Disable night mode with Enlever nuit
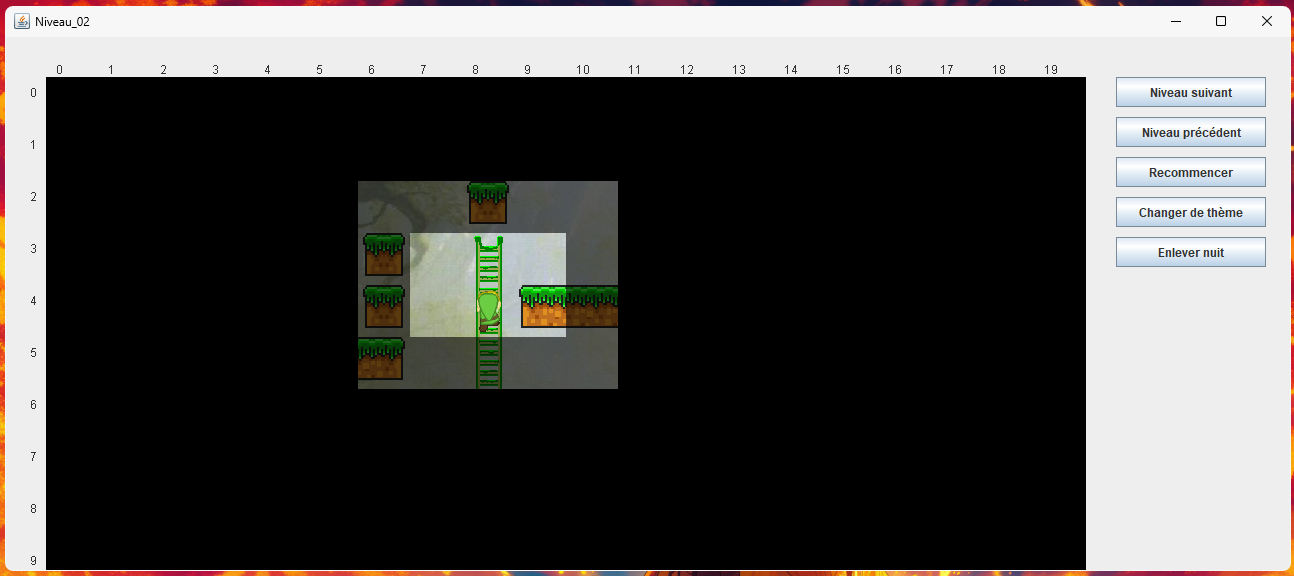The image size is (1294, 576). 1190,252
